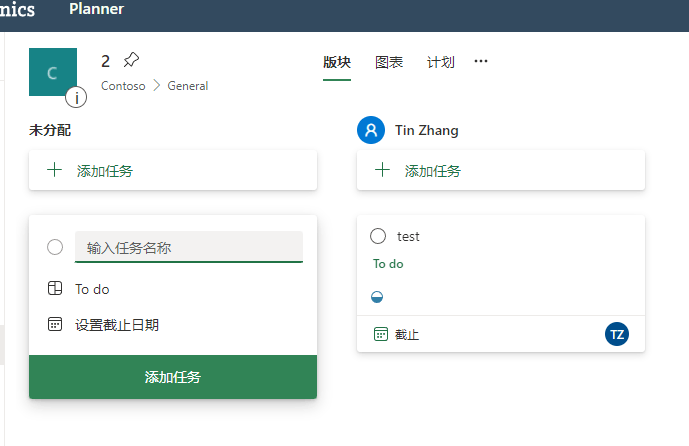Open plan info via the i icon
The height and width of the screenshot is (446, 689).
76,98
